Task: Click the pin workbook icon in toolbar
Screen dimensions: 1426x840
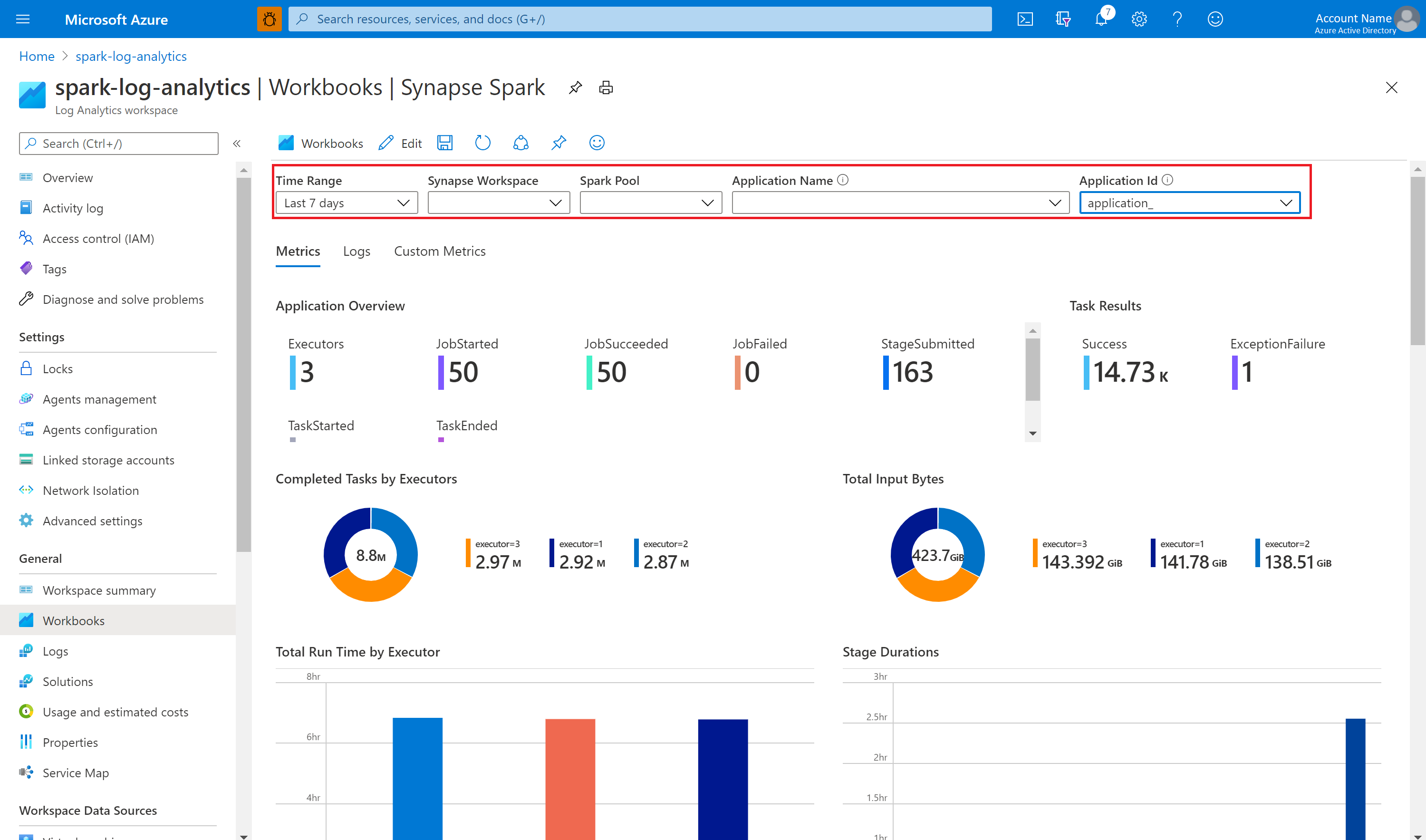Action: coord(558,143)
